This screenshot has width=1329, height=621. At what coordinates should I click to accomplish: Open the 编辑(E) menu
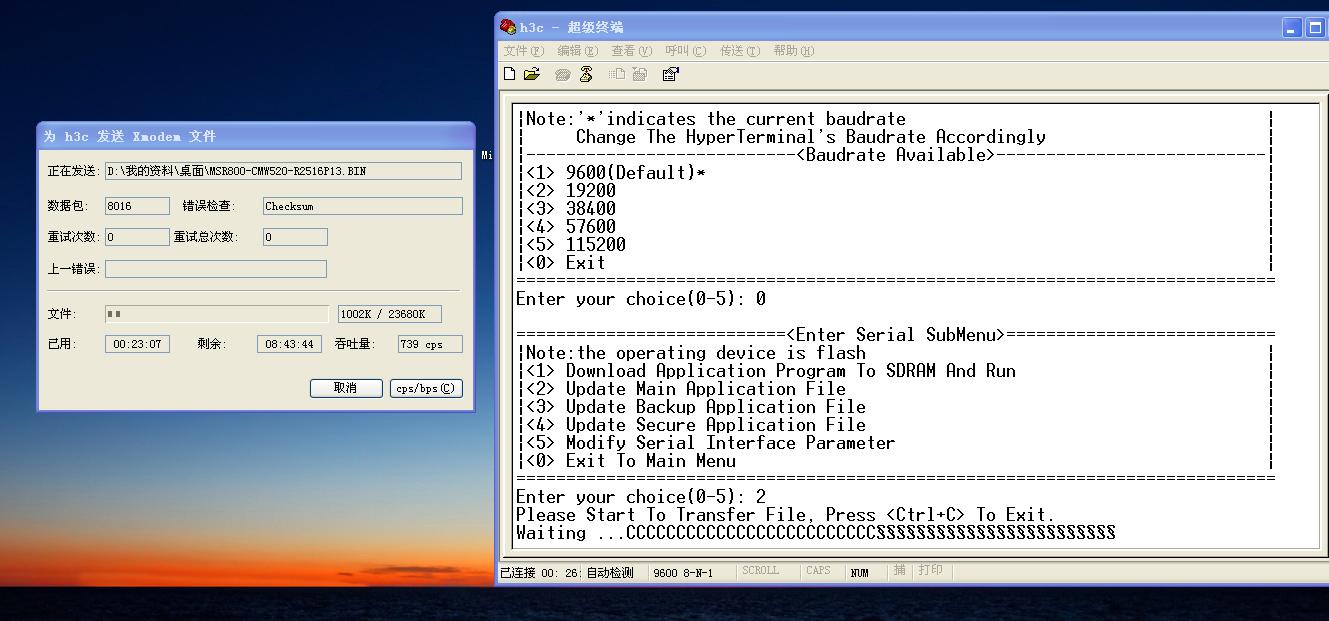(x=577, y=51)
